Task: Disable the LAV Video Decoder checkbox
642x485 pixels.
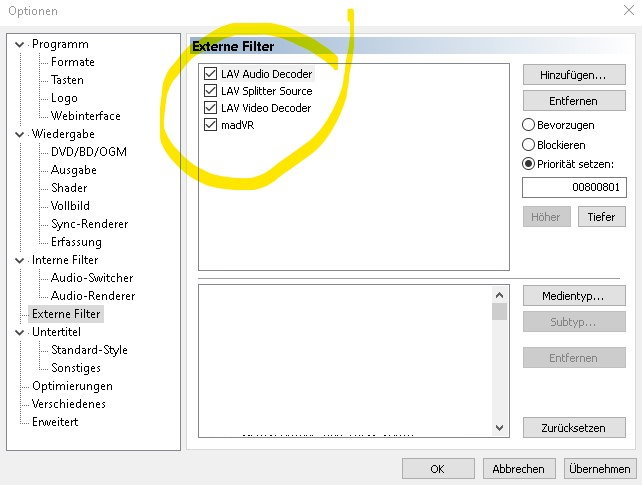Action: pos(210,108)
